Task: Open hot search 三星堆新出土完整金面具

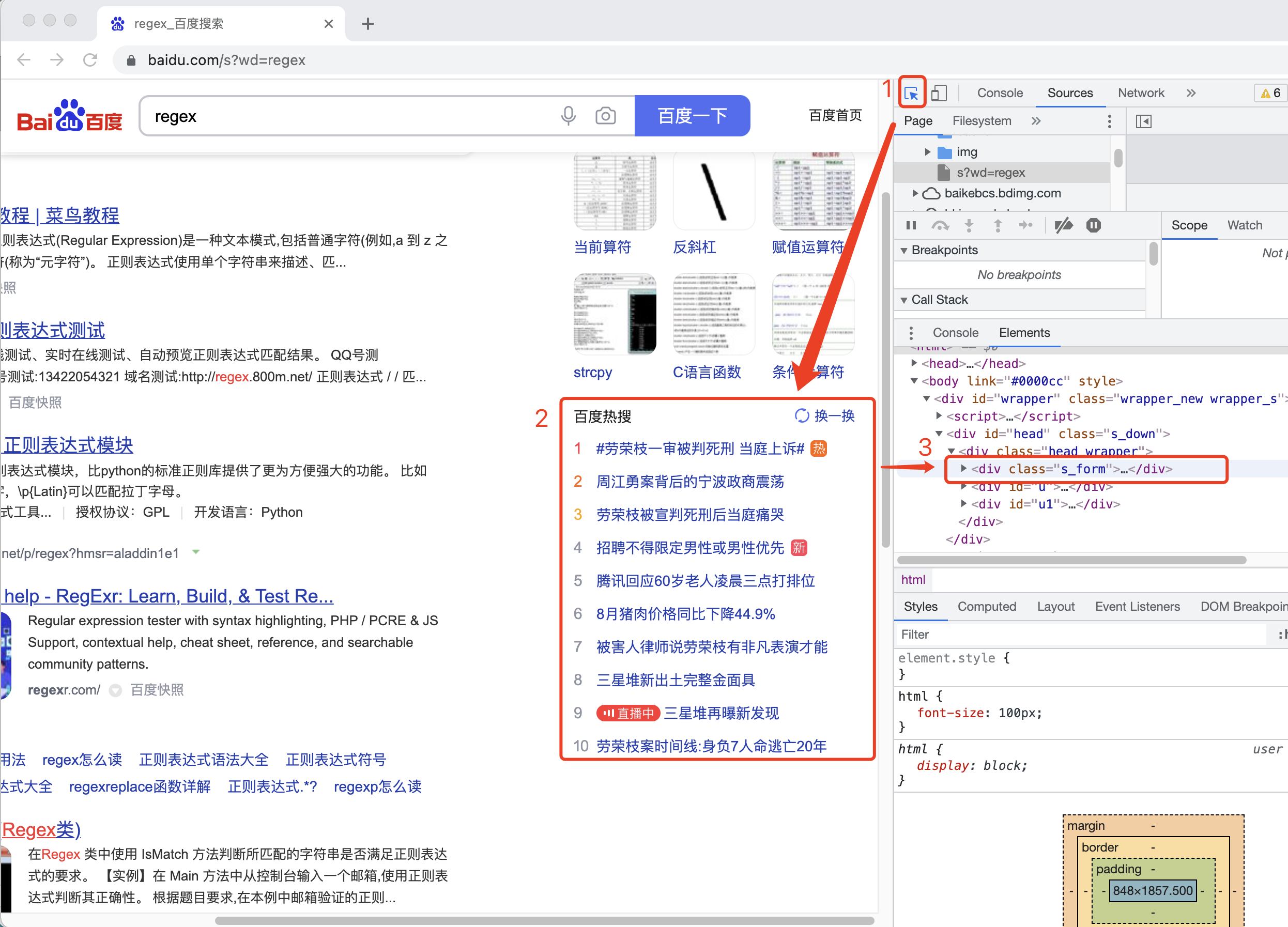Action: coord(675,680)
